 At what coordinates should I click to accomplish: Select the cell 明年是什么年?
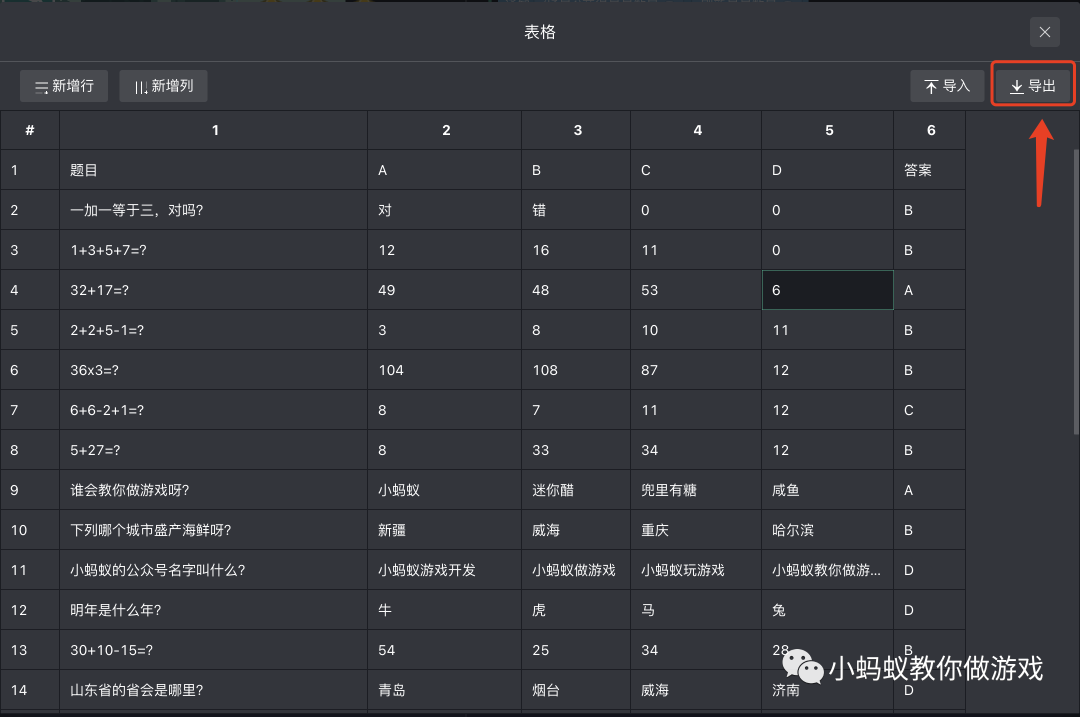pyautogui.click(x=214, y=610)
